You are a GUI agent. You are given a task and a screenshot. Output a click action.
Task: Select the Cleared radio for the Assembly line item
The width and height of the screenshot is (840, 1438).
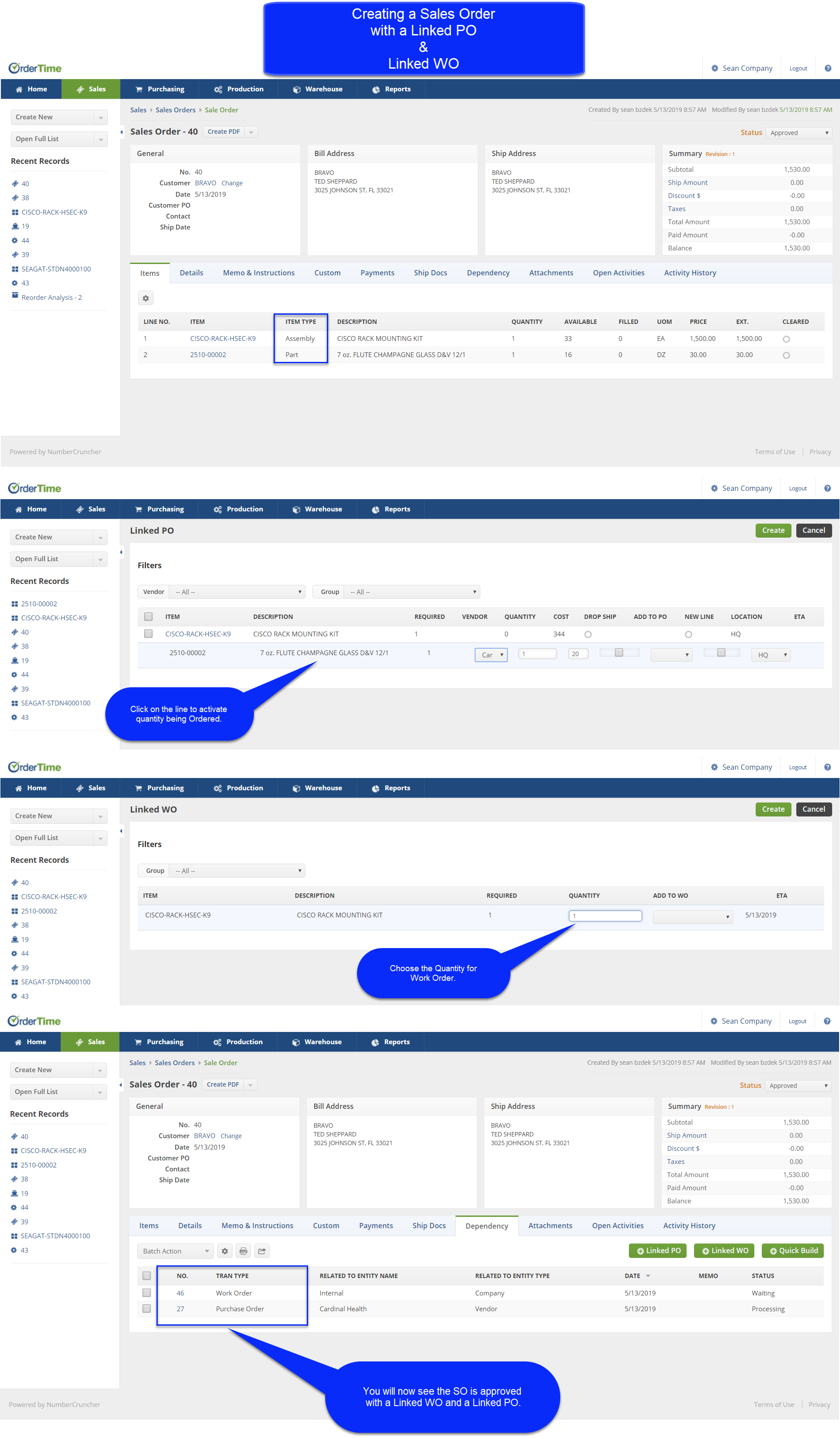(x=786, y=339)
